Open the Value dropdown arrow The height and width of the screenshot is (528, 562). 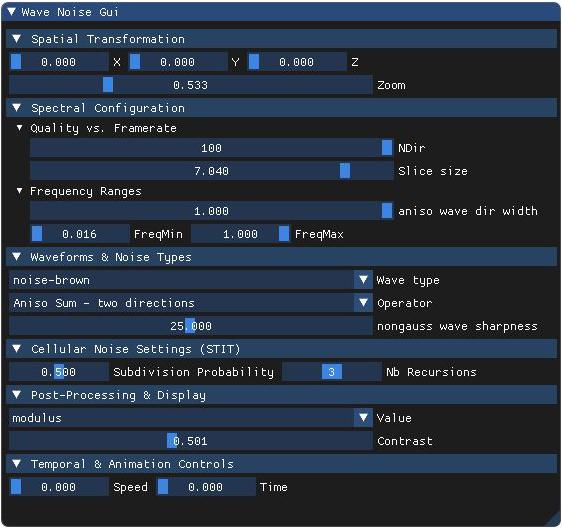point(363,417)
